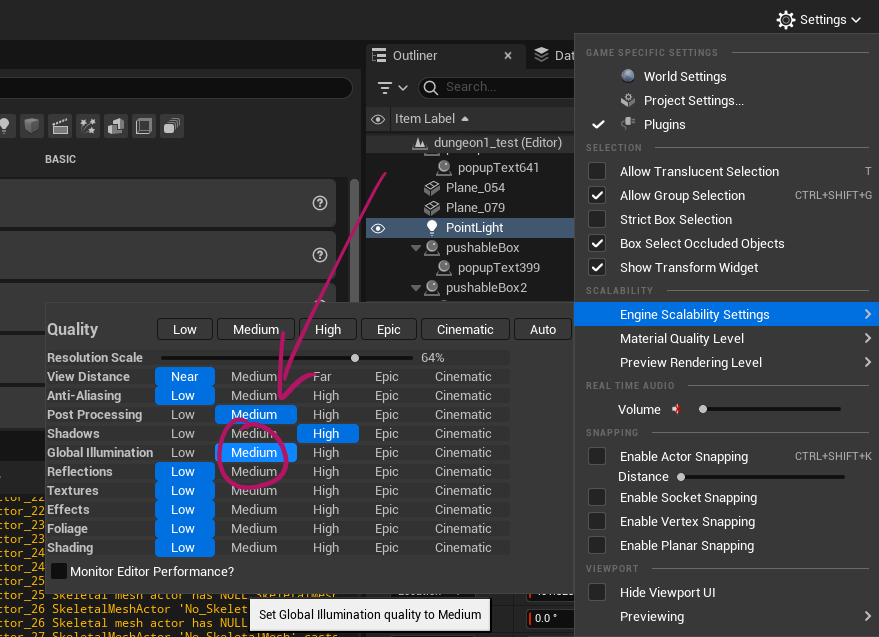879x637 pixels.
Task: Toggle visibility eye for PointLight
Action: point(378,228)
